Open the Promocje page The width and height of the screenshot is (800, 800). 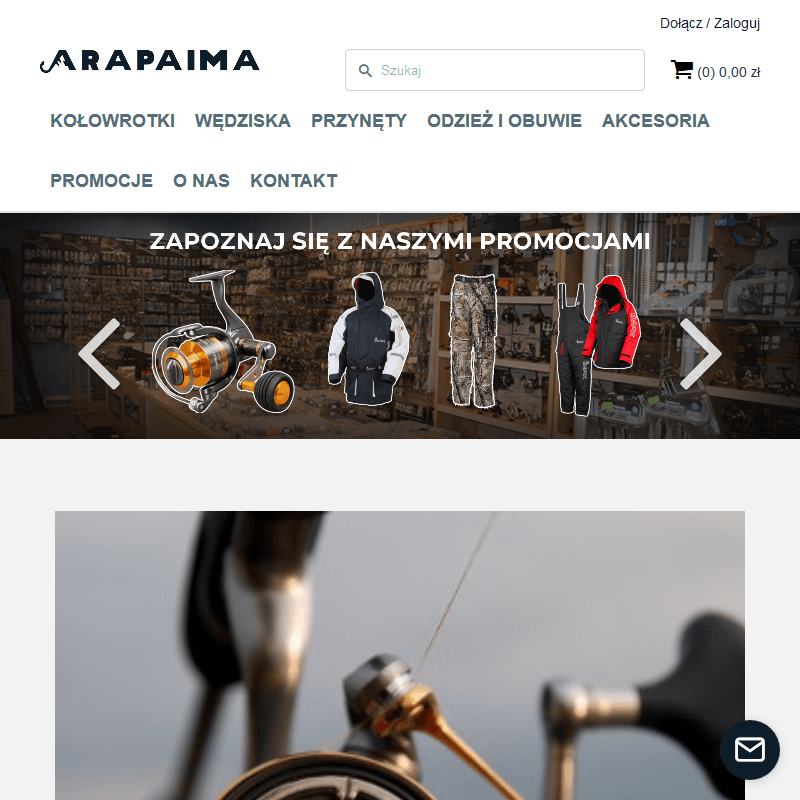pos(102,181)
